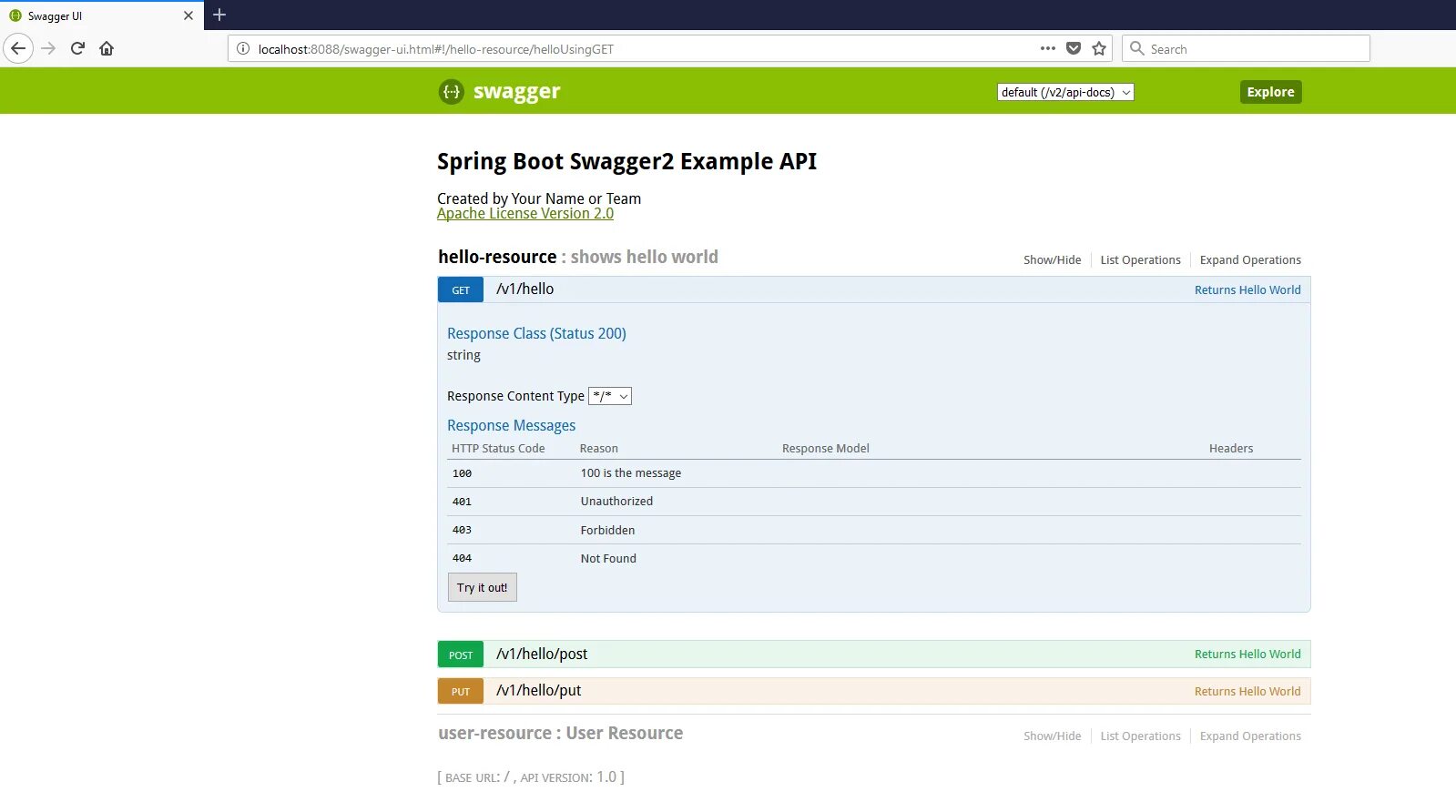Expand the user-resource section heading

click(560, 733)
